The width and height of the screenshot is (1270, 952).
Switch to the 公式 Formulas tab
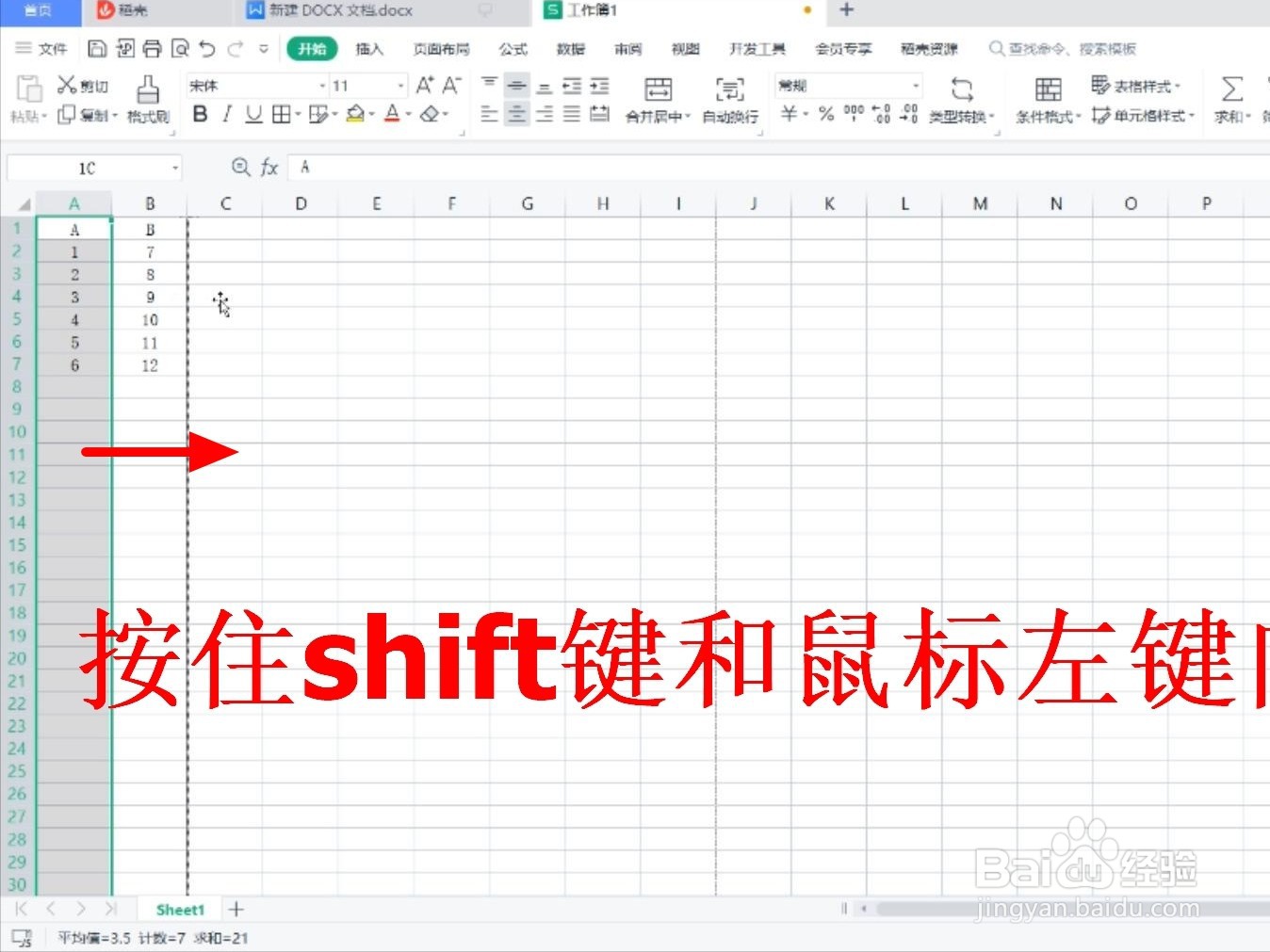[x=513, y=49]
